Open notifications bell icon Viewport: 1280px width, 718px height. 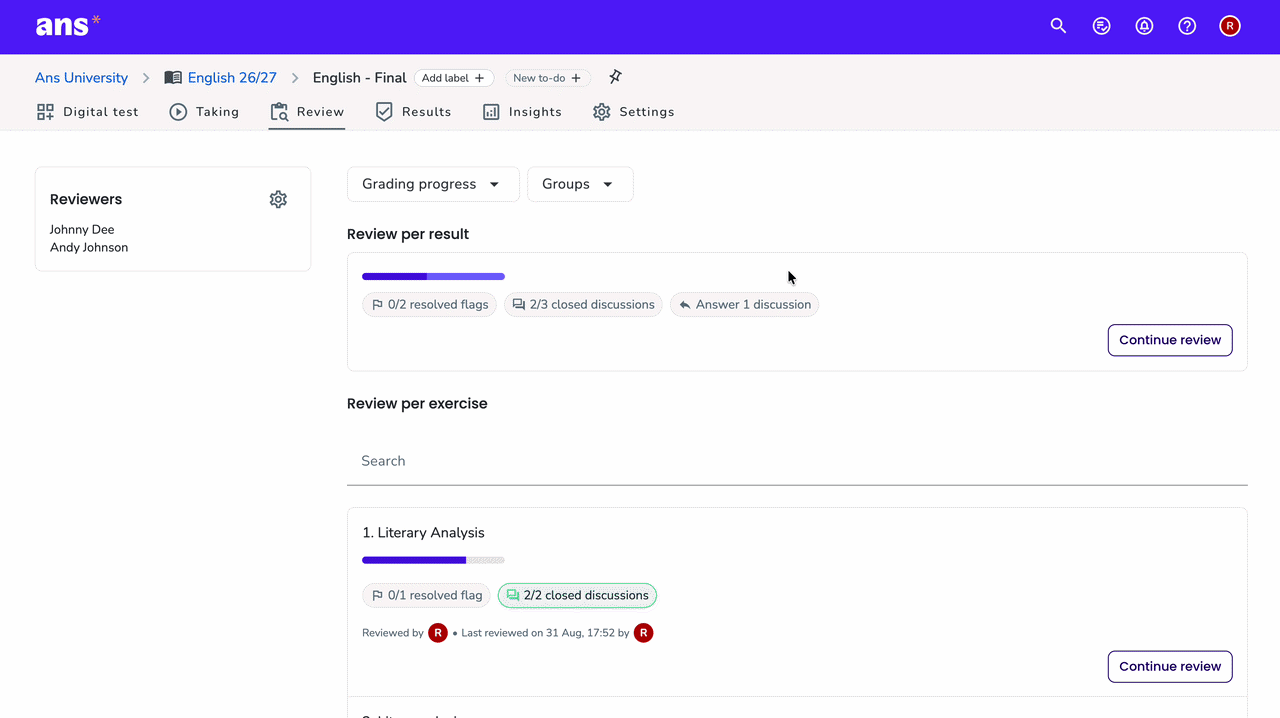(1144, 26)
